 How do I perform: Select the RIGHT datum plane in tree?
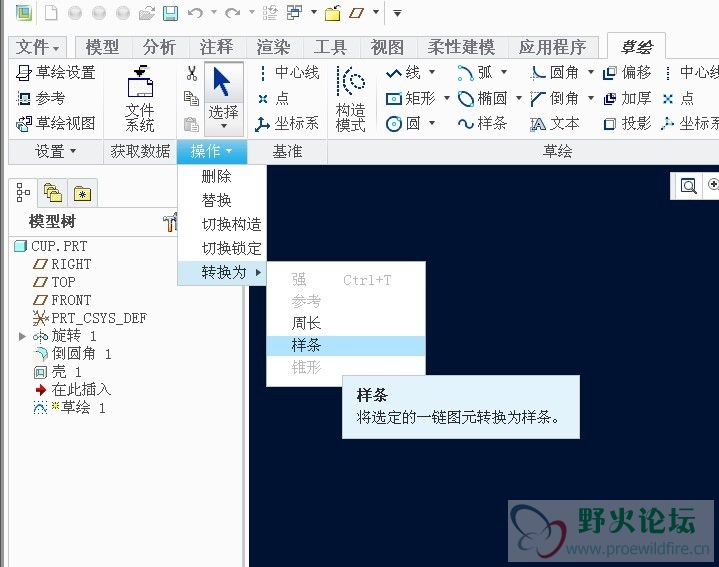[x=62, y=264]
